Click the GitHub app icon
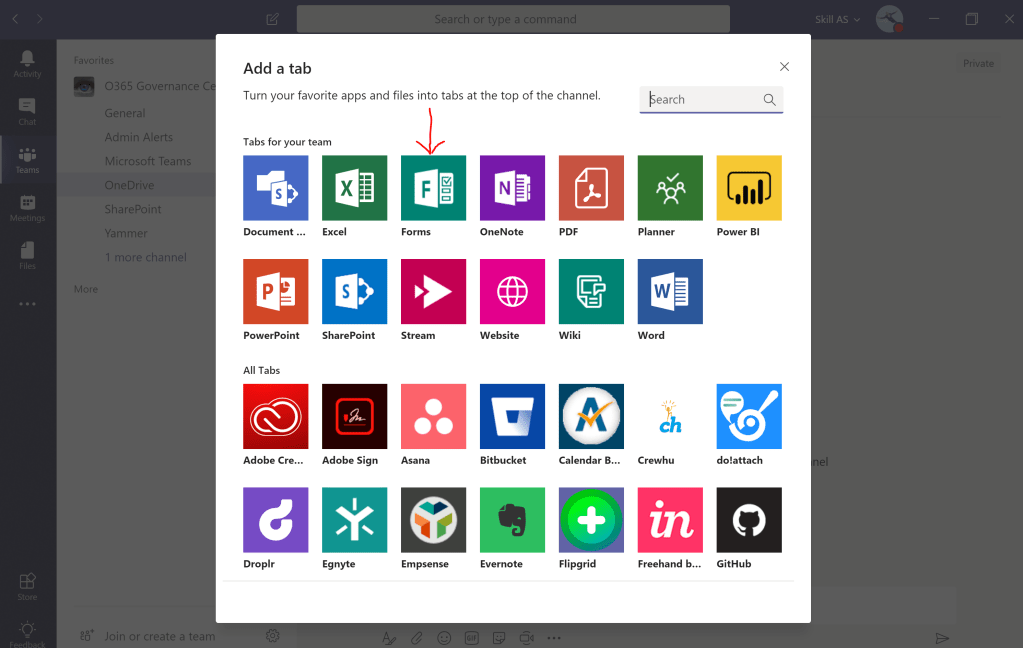This screenshot has width=1023, height=648. tap(748, 519)
